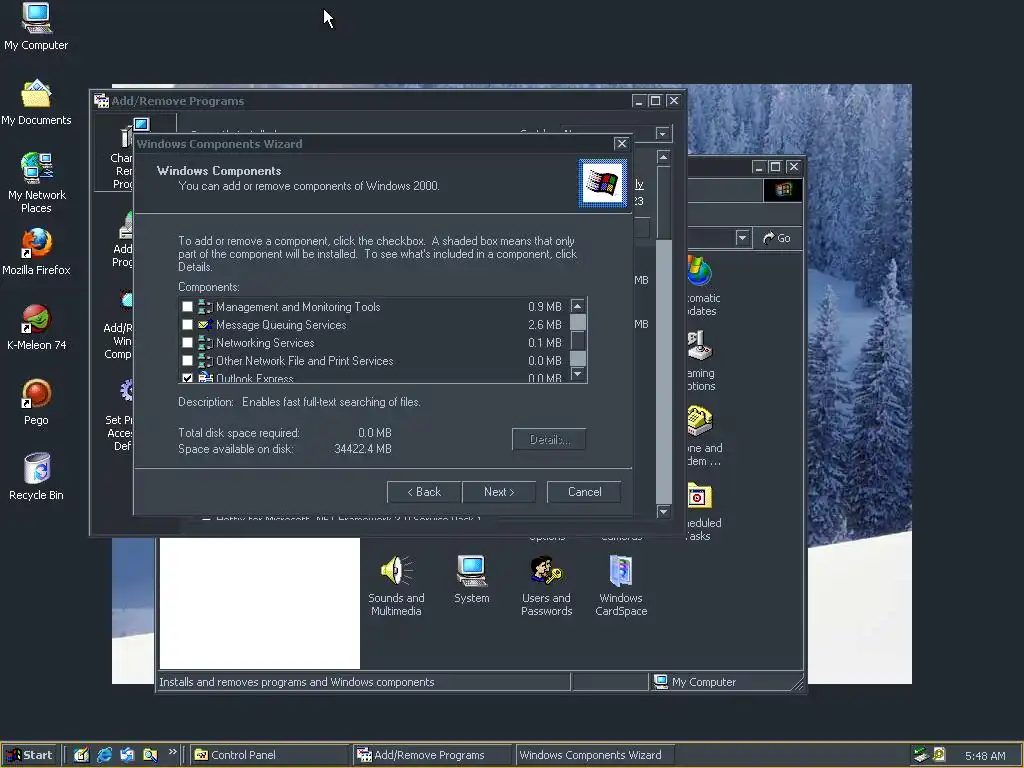Click the Go button in Control Panel
The width and height of the screenshot is (1024, 768).
click(776, 238)
